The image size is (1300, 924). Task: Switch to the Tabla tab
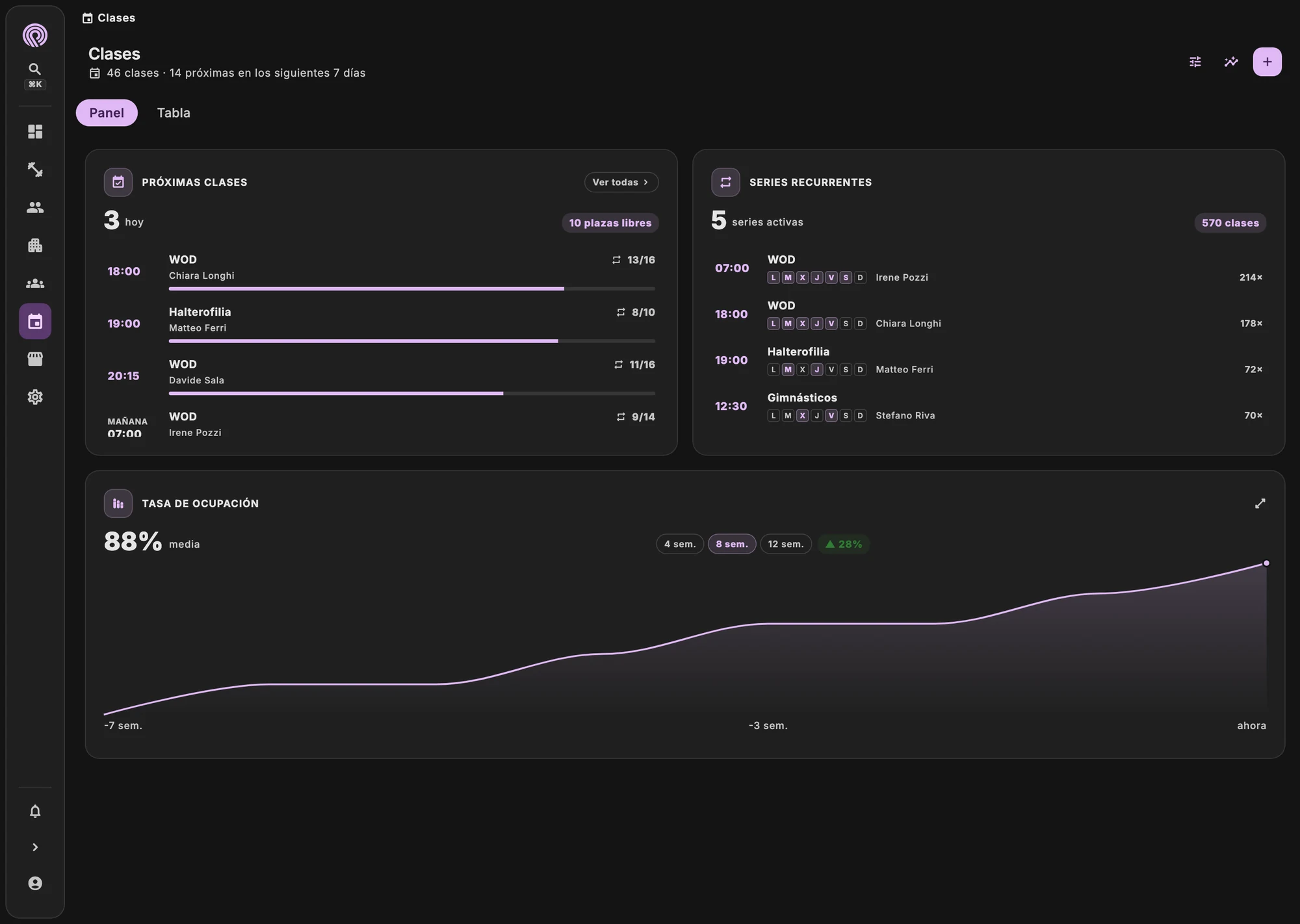point(174,112)
